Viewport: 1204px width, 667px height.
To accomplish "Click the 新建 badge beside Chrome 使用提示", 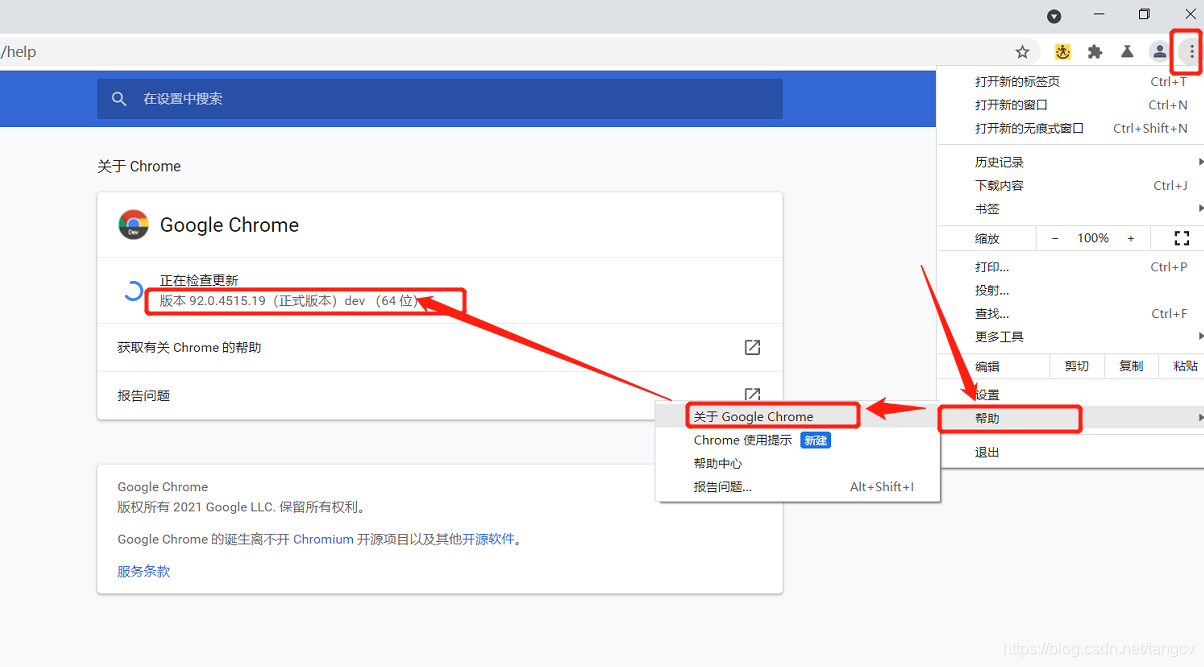I will (x=816, y=440).
